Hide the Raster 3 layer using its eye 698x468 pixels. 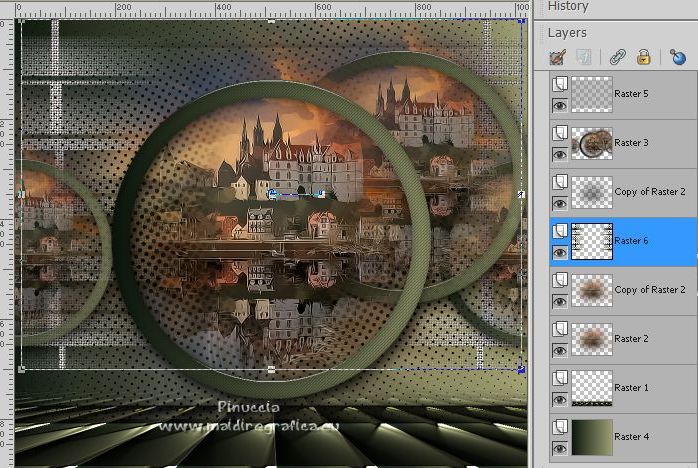[560, 155]
